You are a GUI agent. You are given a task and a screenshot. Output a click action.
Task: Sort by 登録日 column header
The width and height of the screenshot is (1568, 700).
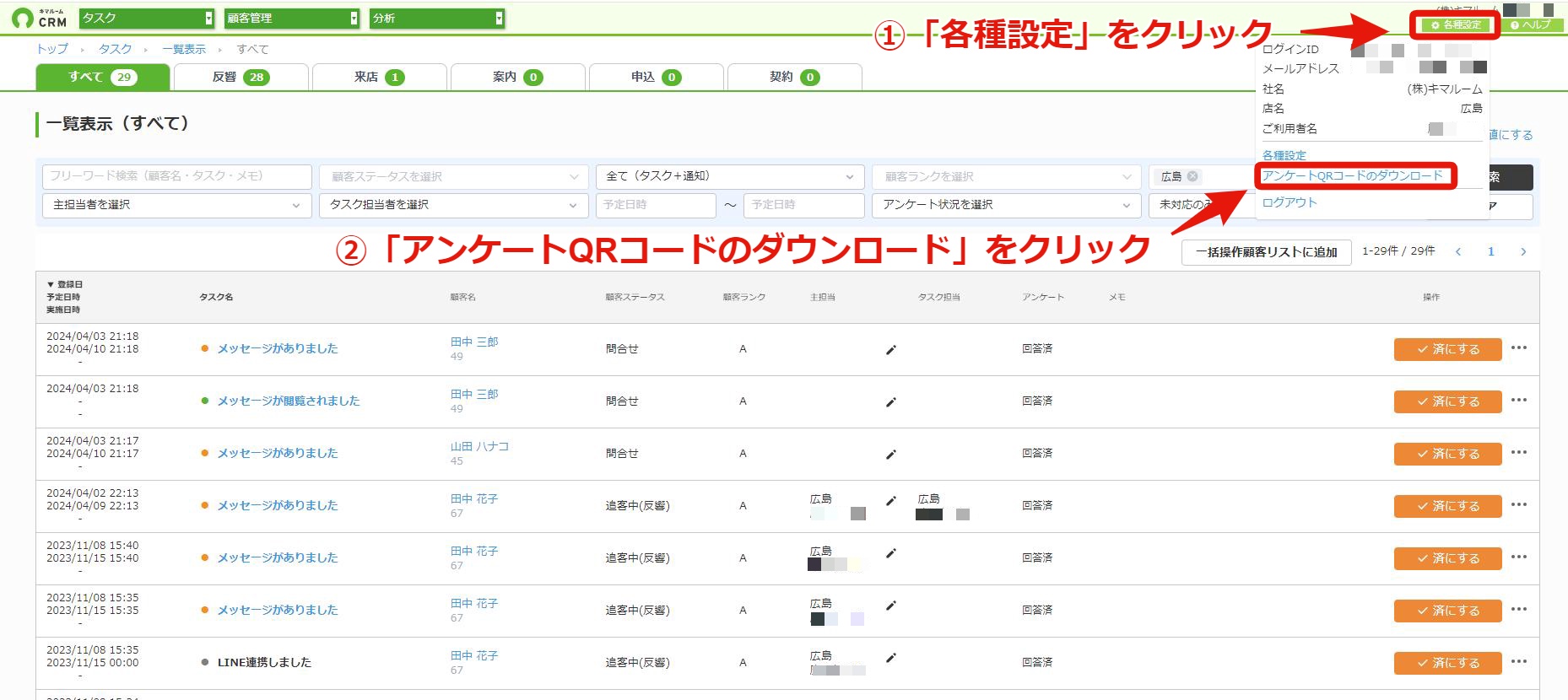[x=64, y=284]
